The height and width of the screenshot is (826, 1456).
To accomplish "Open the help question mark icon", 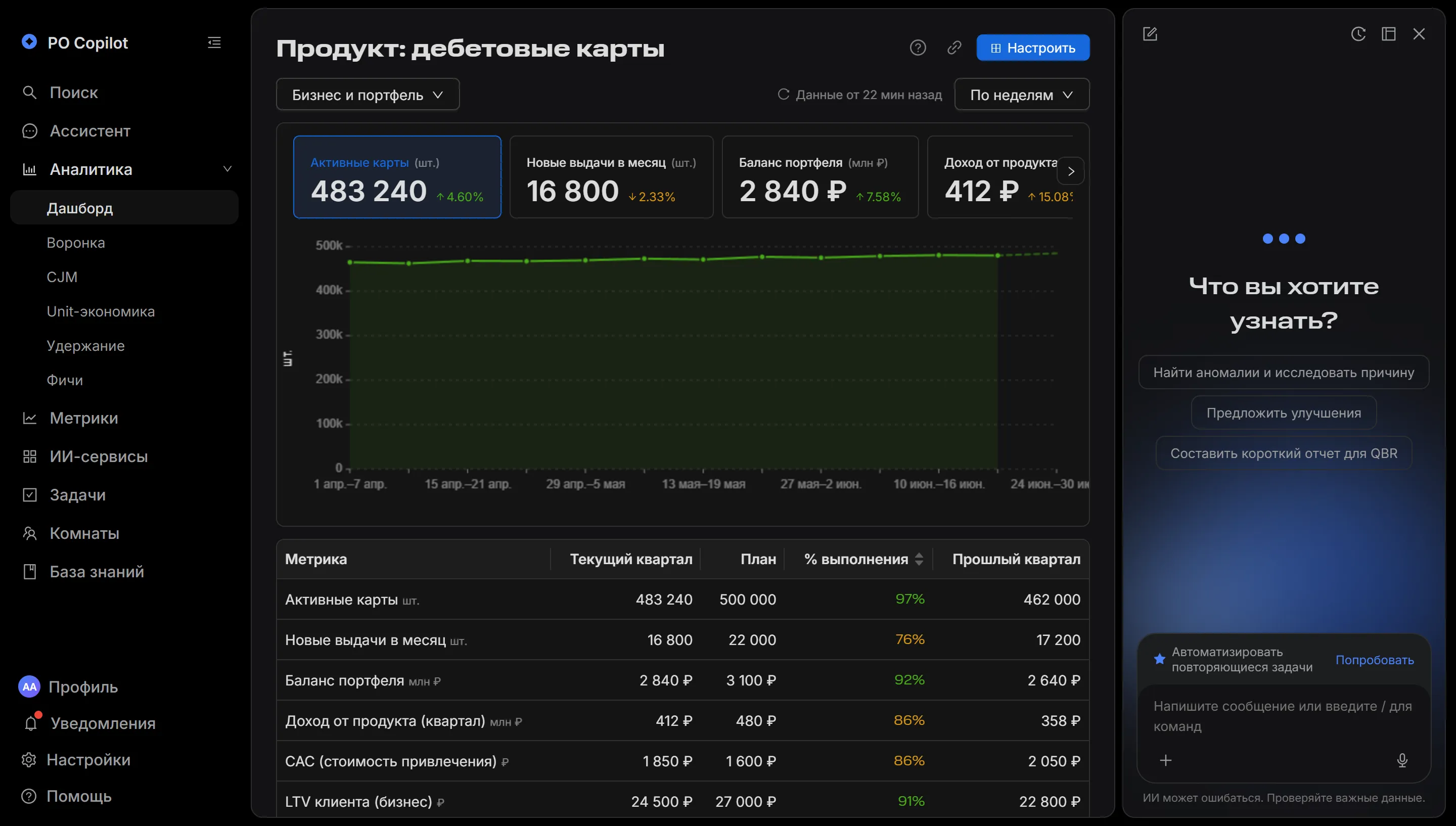I will 918,48.
